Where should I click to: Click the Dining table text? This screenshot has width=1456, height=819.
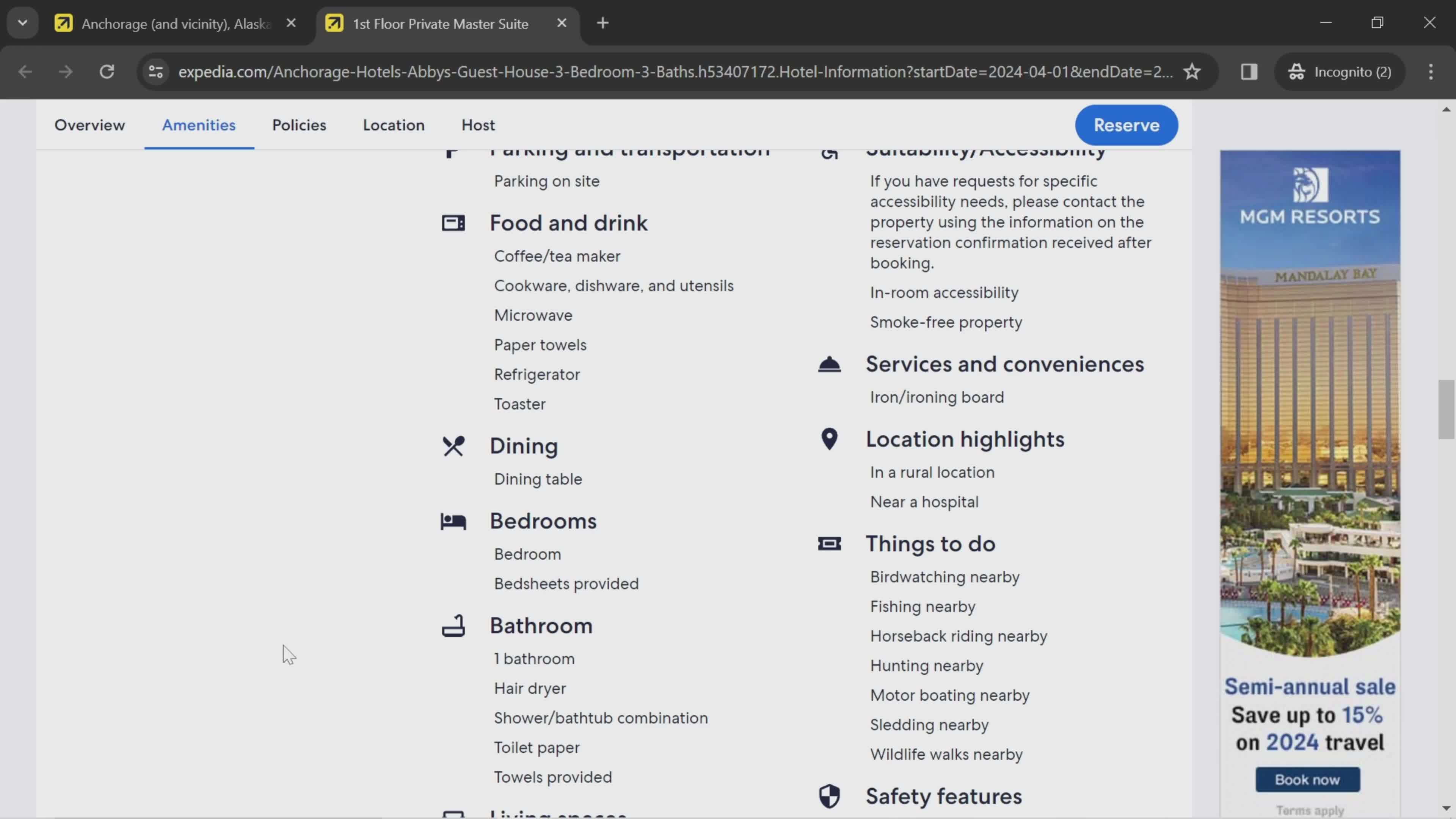(538, 479)
